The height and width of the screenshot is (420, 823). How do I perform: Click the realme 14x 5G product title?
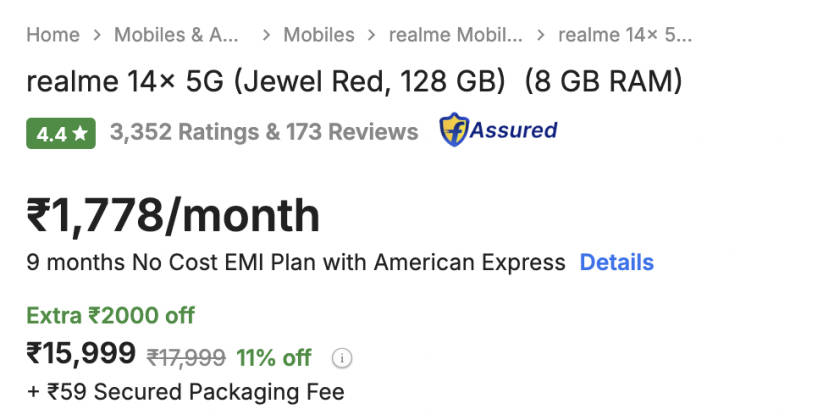coord(354,81)
